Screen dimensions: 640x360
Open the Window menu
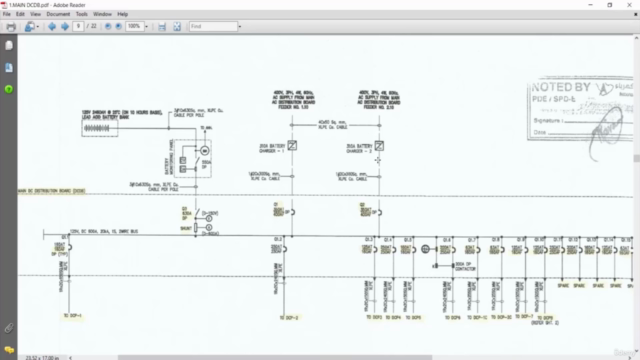102,14
